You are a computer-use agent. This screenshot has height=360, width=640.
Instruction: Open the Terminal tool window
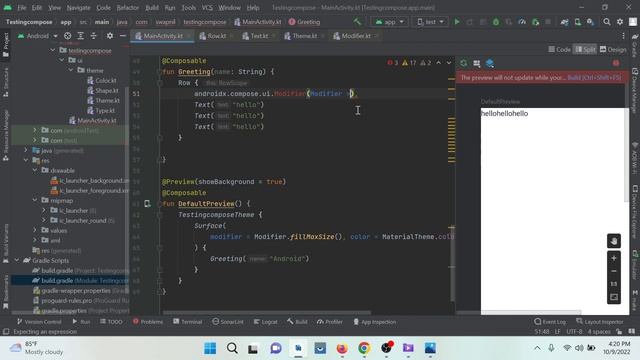(x=187, y=322)
